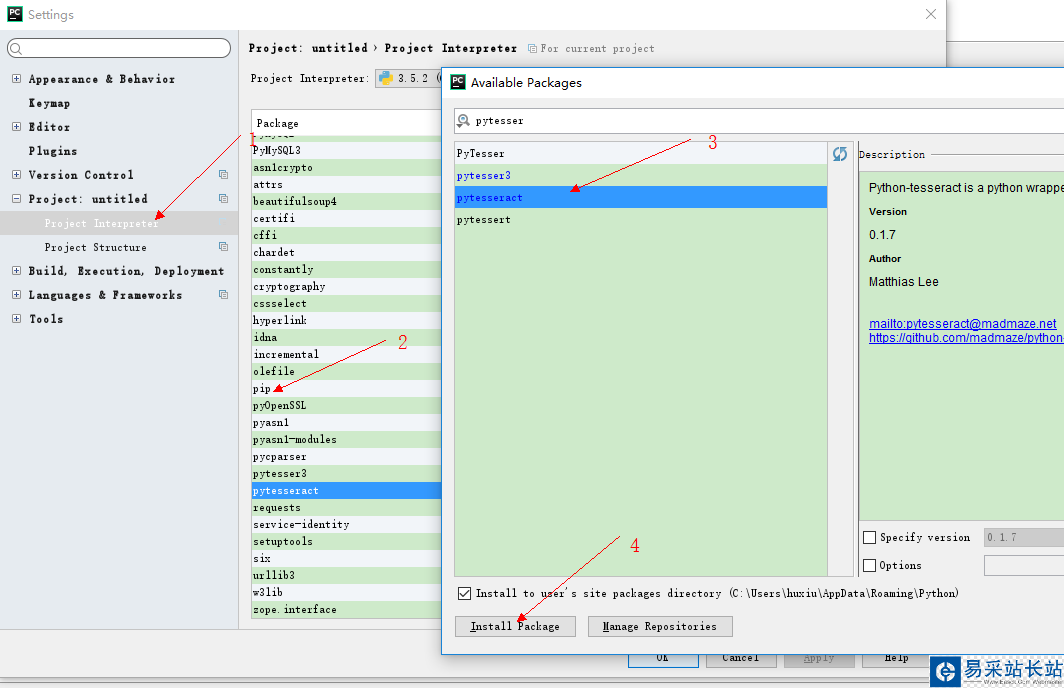The width and height of the screenshot is (1064, 688).
Task: Select pytesseract in available packages list
Action: click(x=641, y=197)
